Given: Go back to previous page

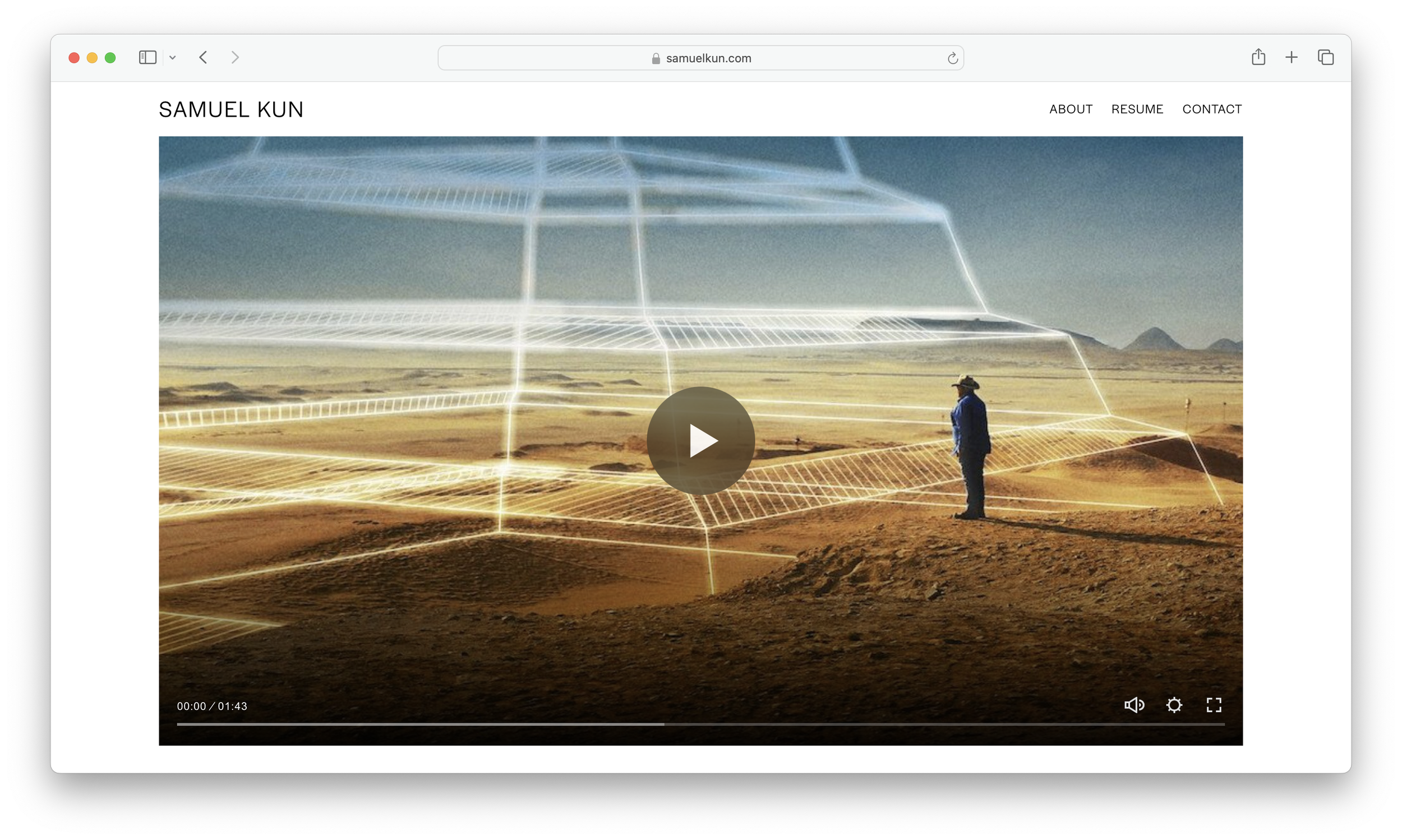Looking at the screenshot, I should 204,57.
